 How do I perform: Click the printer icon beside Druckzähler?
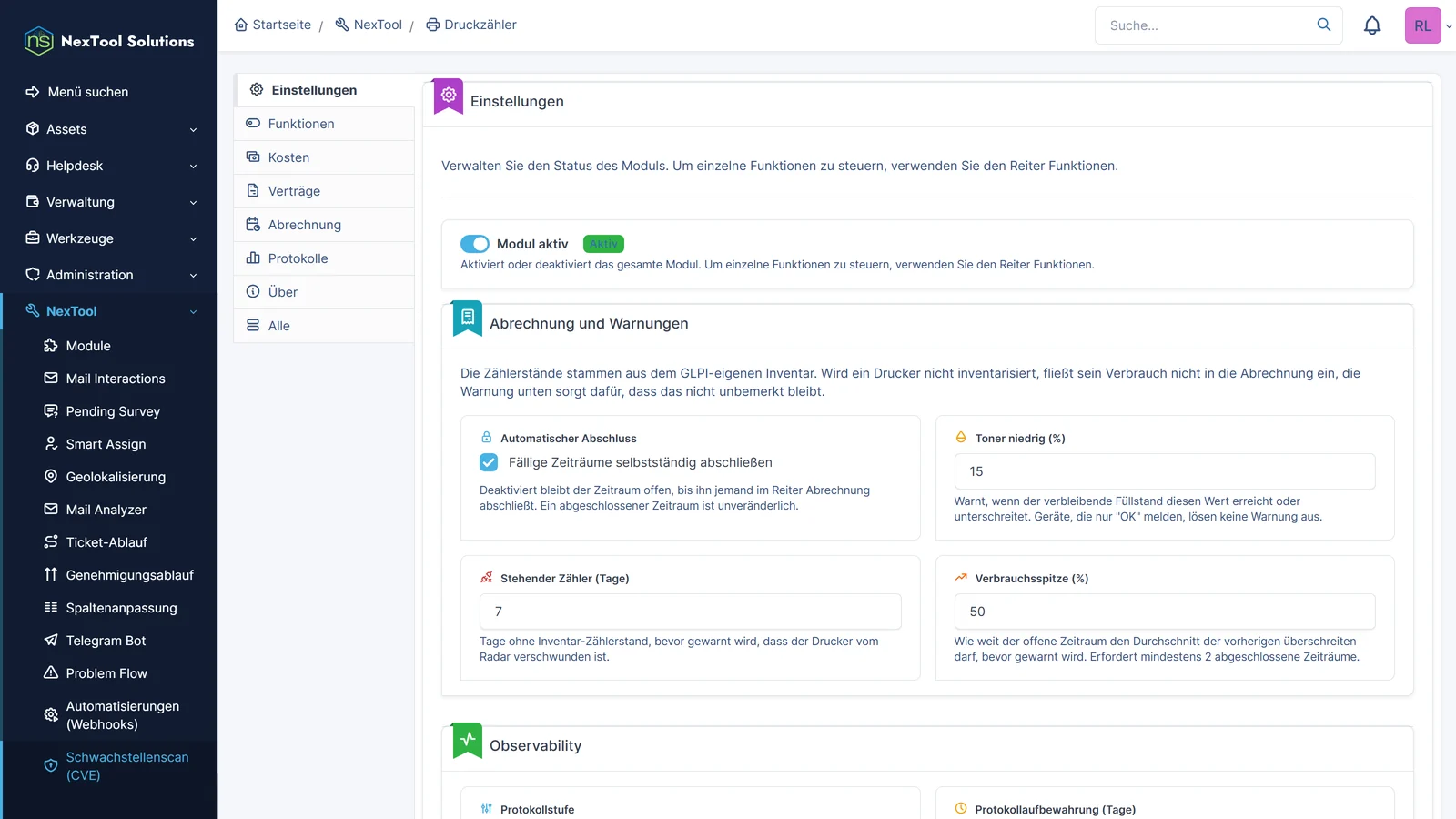tap(433, 25)
